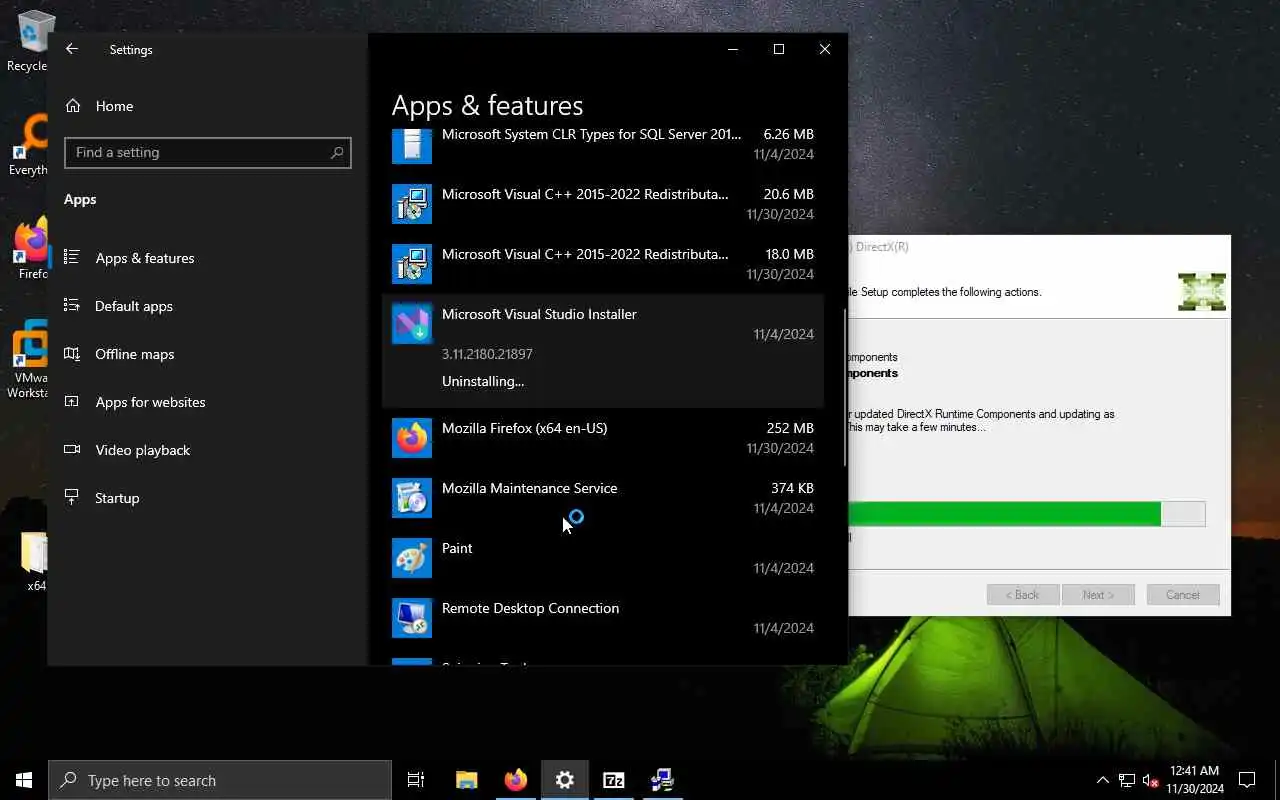This screenshot has height=800, width=1280.
Task: Click Cancel in the DirectX setup window
Action: pos(1183,594)
